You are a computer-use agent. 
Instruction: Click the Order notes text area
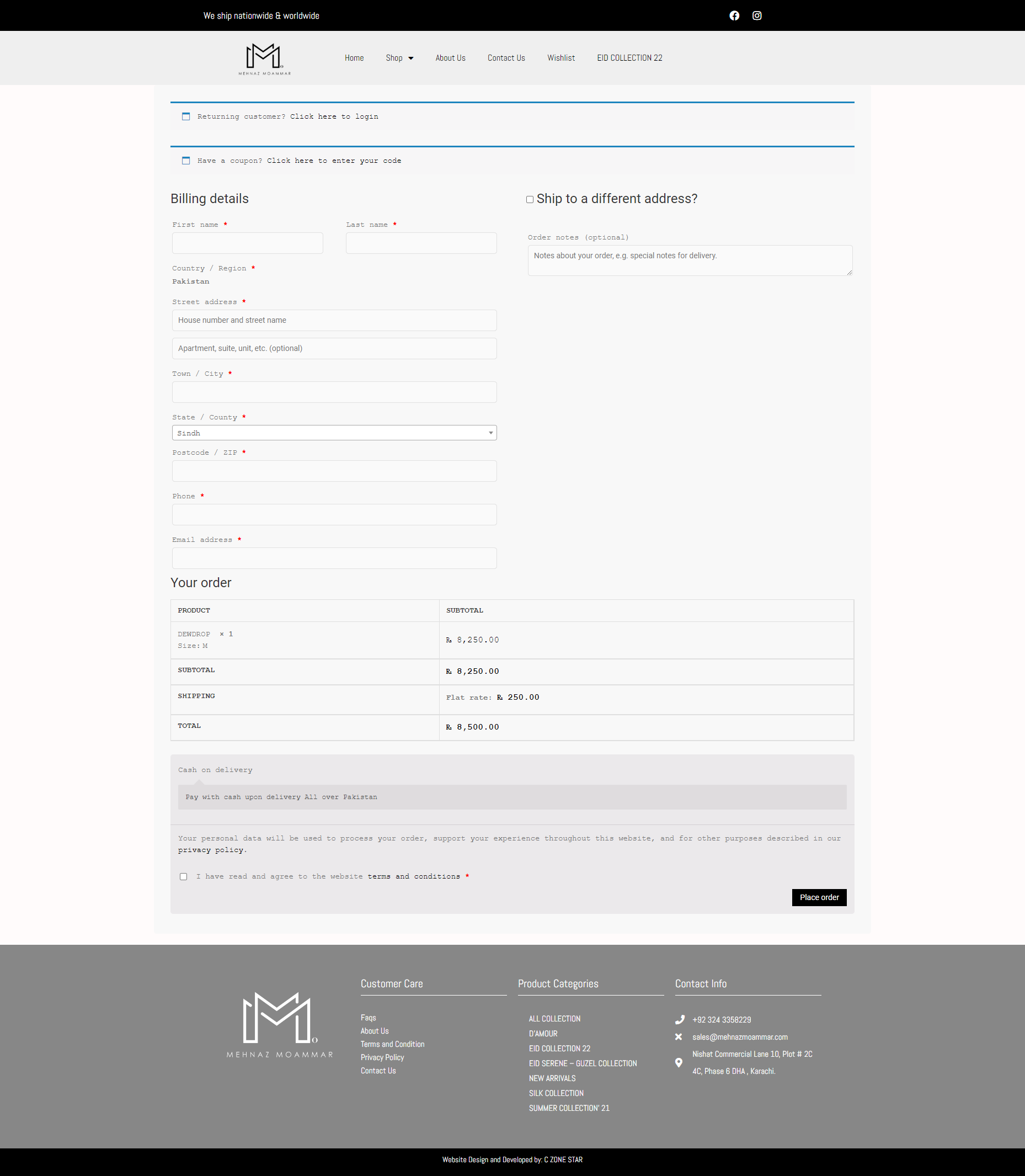pyautogui.click(x=690, y=260)
